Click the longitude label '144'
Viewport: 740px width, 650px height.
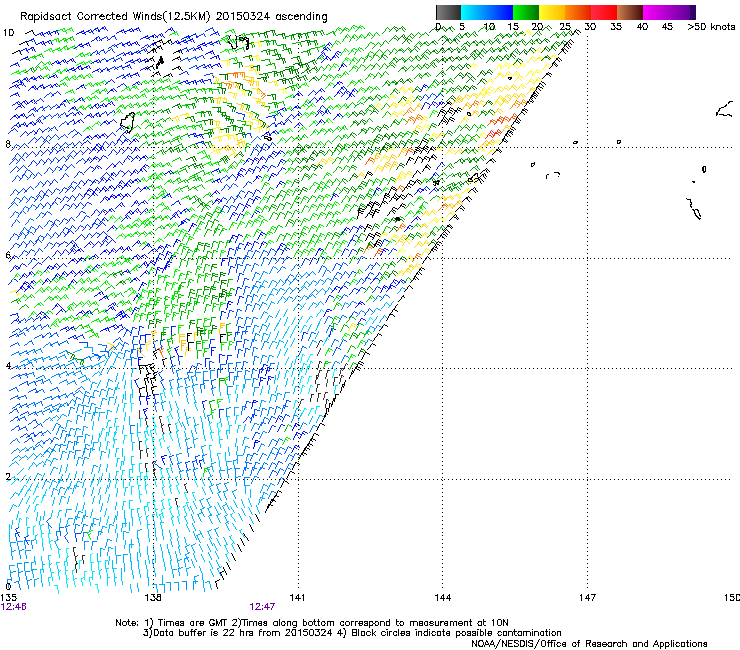442,598
